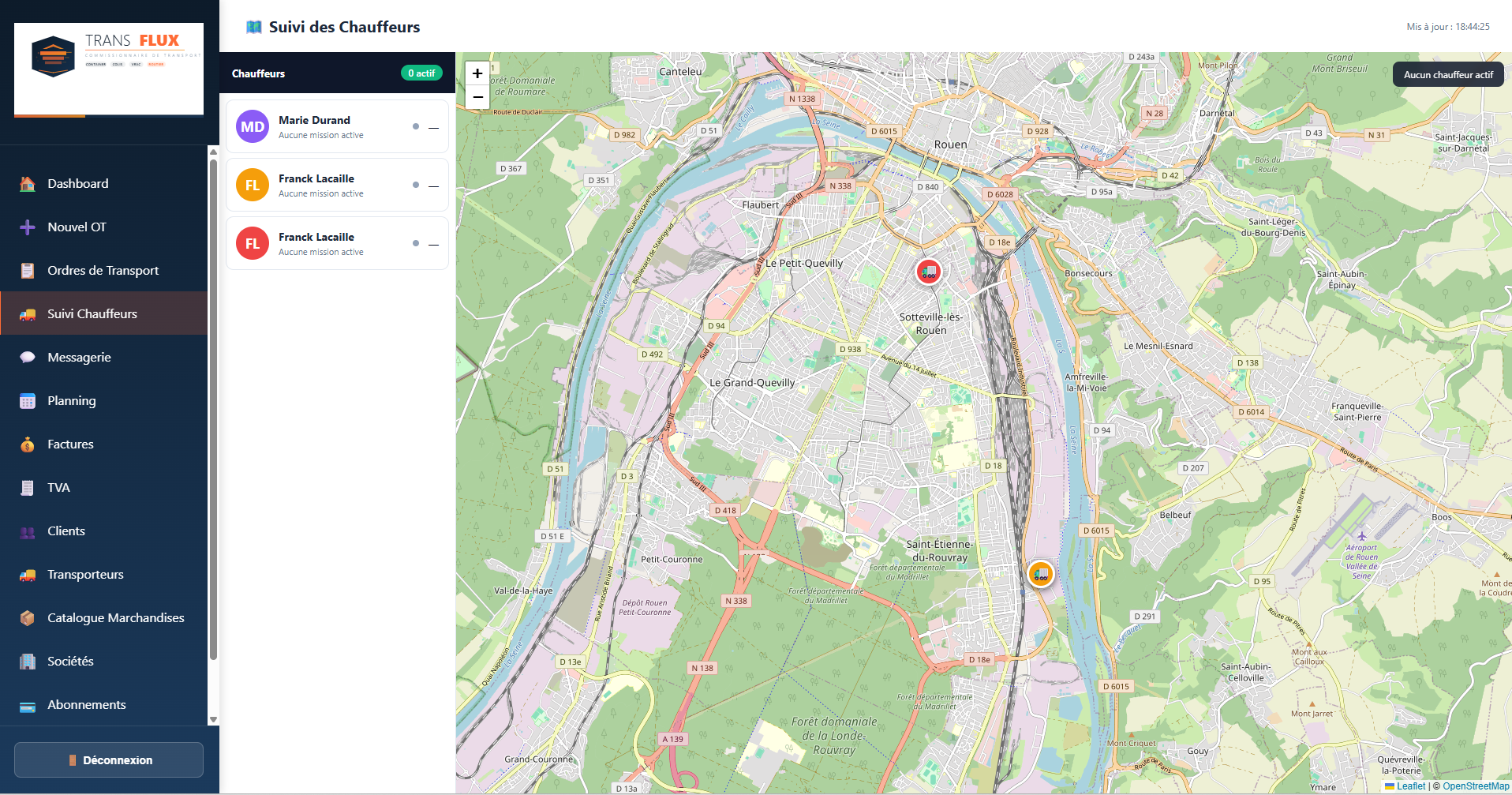Screen dimensions: 1512x795
Task: Toggle the status dot on the red Franck Lacaille card
Action: pos(416,243)
